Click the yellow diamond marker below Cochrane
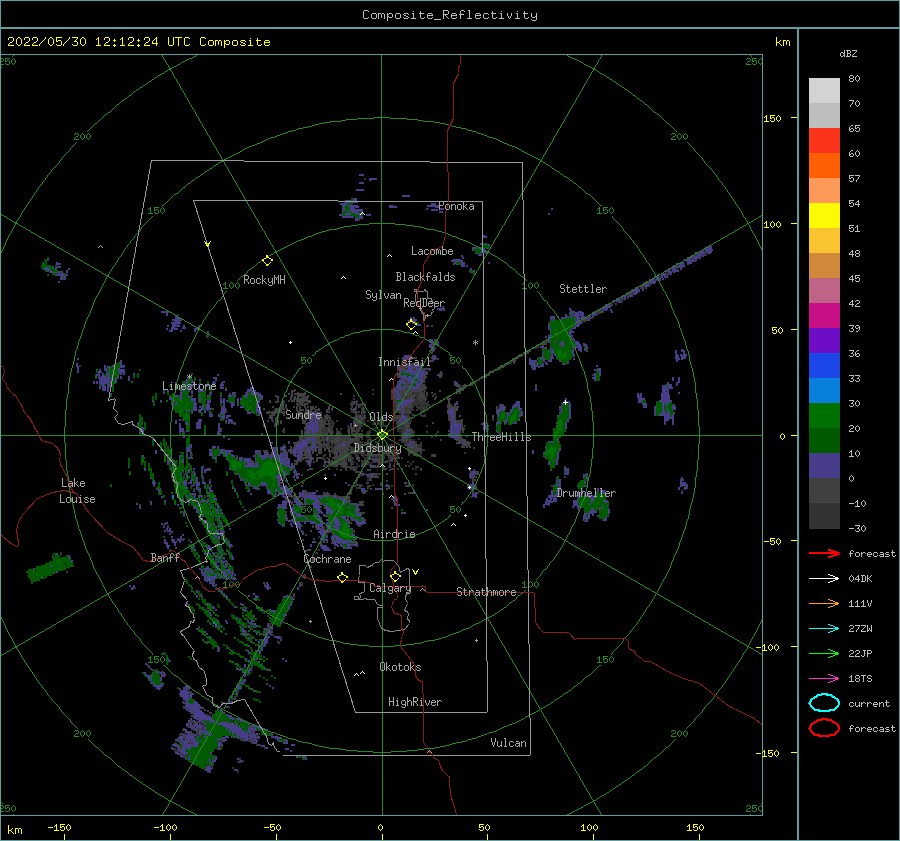900x841 pixels. (342, 577)
